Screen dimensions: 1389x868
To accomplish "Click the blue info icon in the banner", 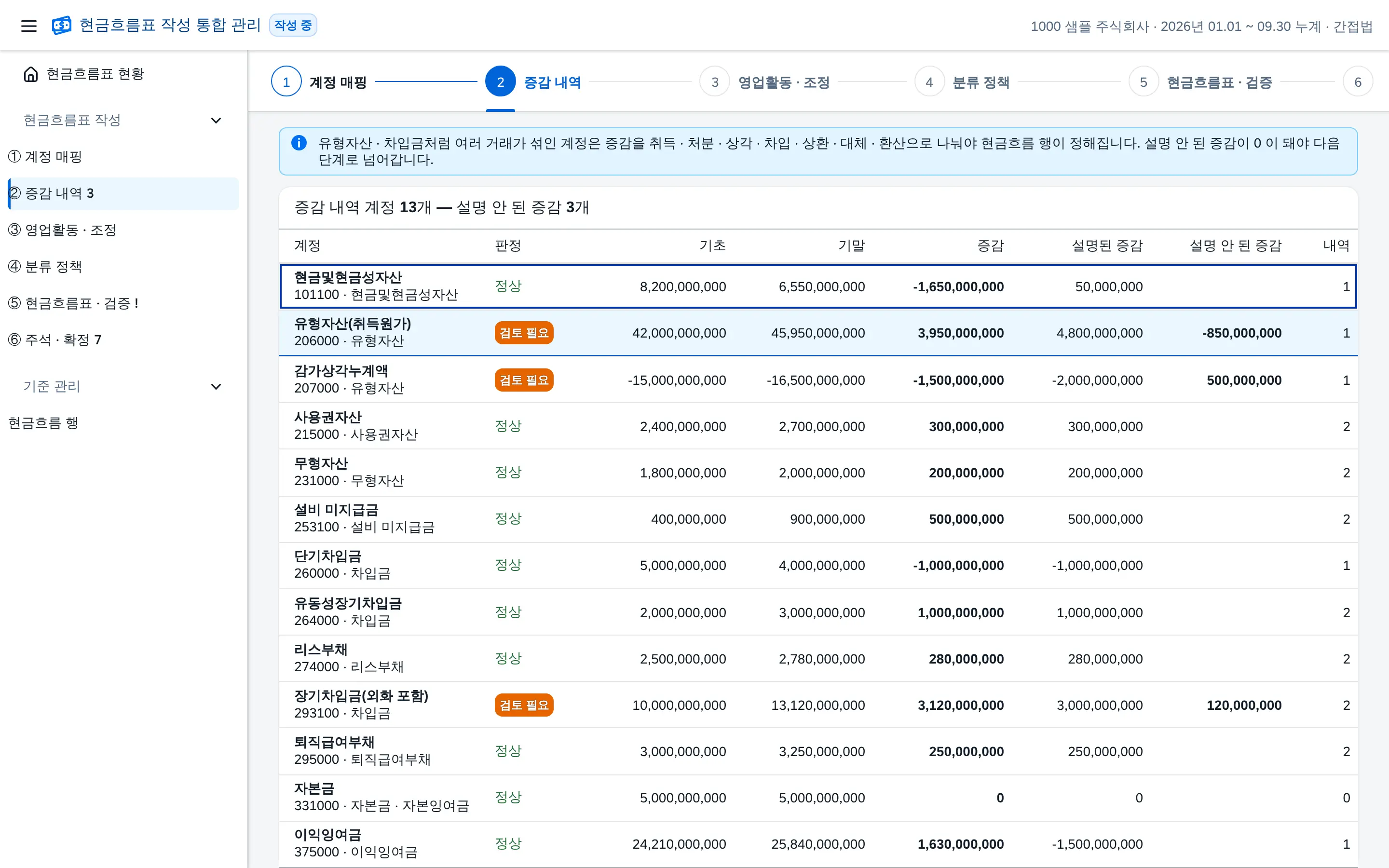I will pos(299,143).
